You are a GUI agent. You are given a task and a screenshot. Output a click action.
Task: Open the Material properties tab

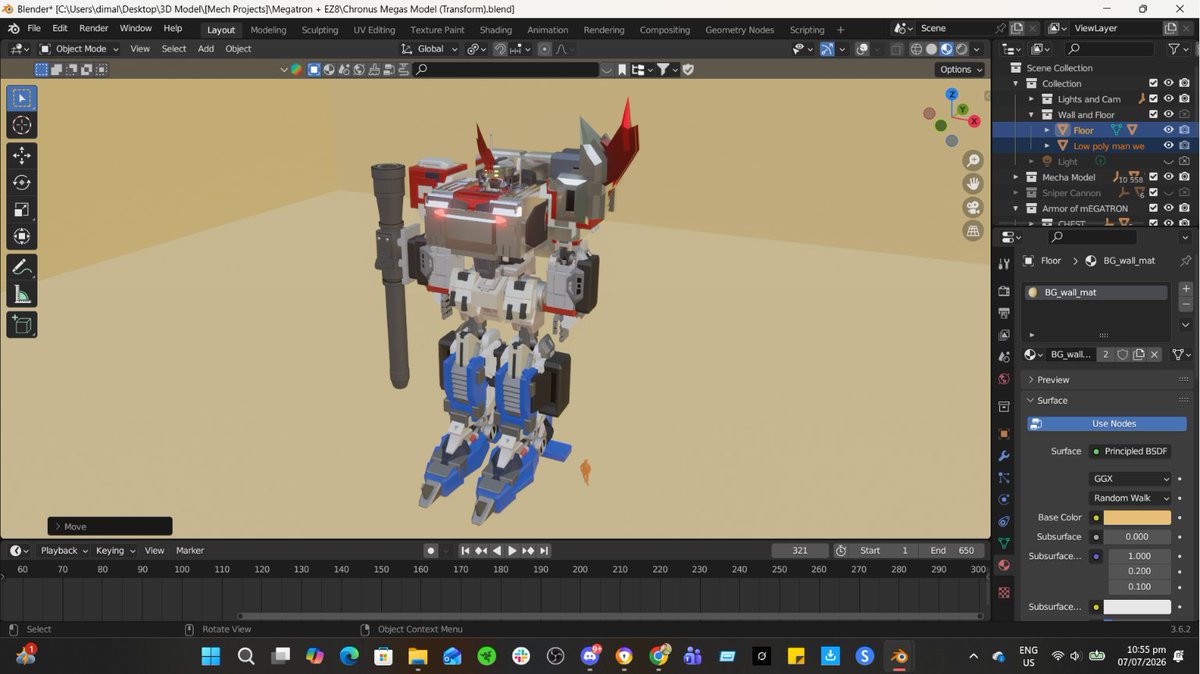[x=1004, y=565]
